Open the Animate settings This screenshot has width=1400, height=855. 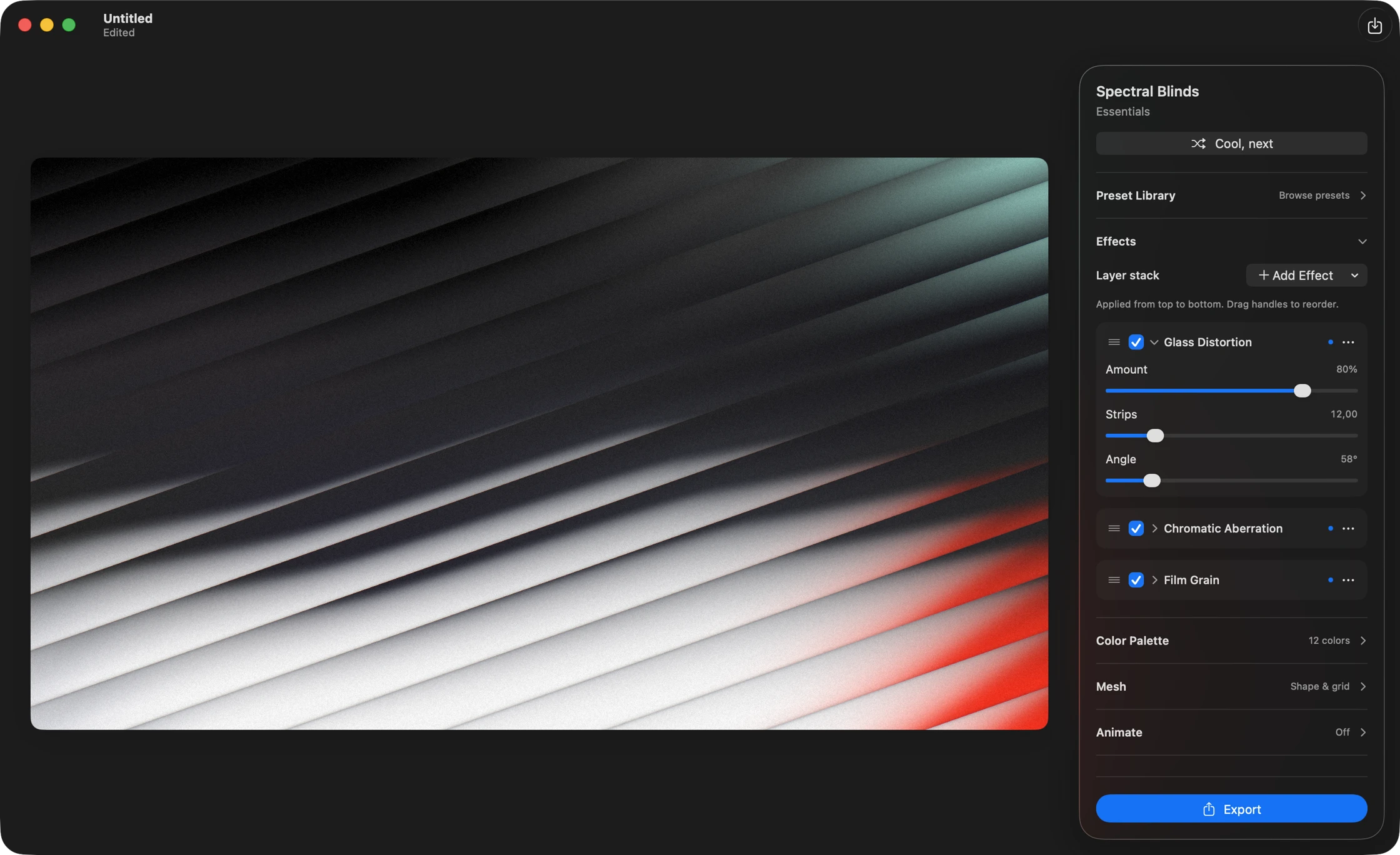(1231, 732)
